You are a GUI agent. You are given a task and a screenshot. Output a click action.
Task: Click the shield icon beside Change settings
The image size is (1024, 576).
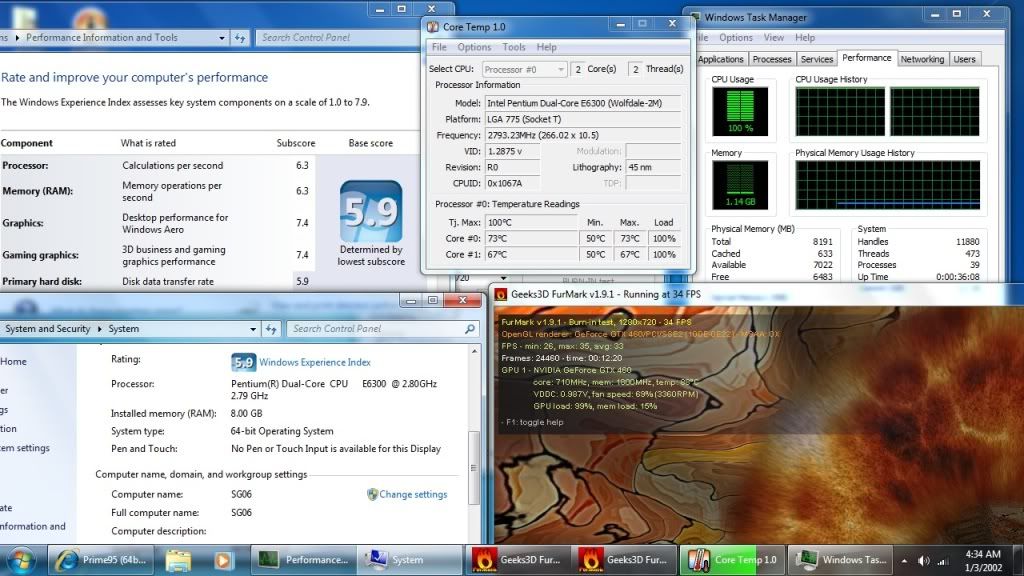tap(372, 494)
